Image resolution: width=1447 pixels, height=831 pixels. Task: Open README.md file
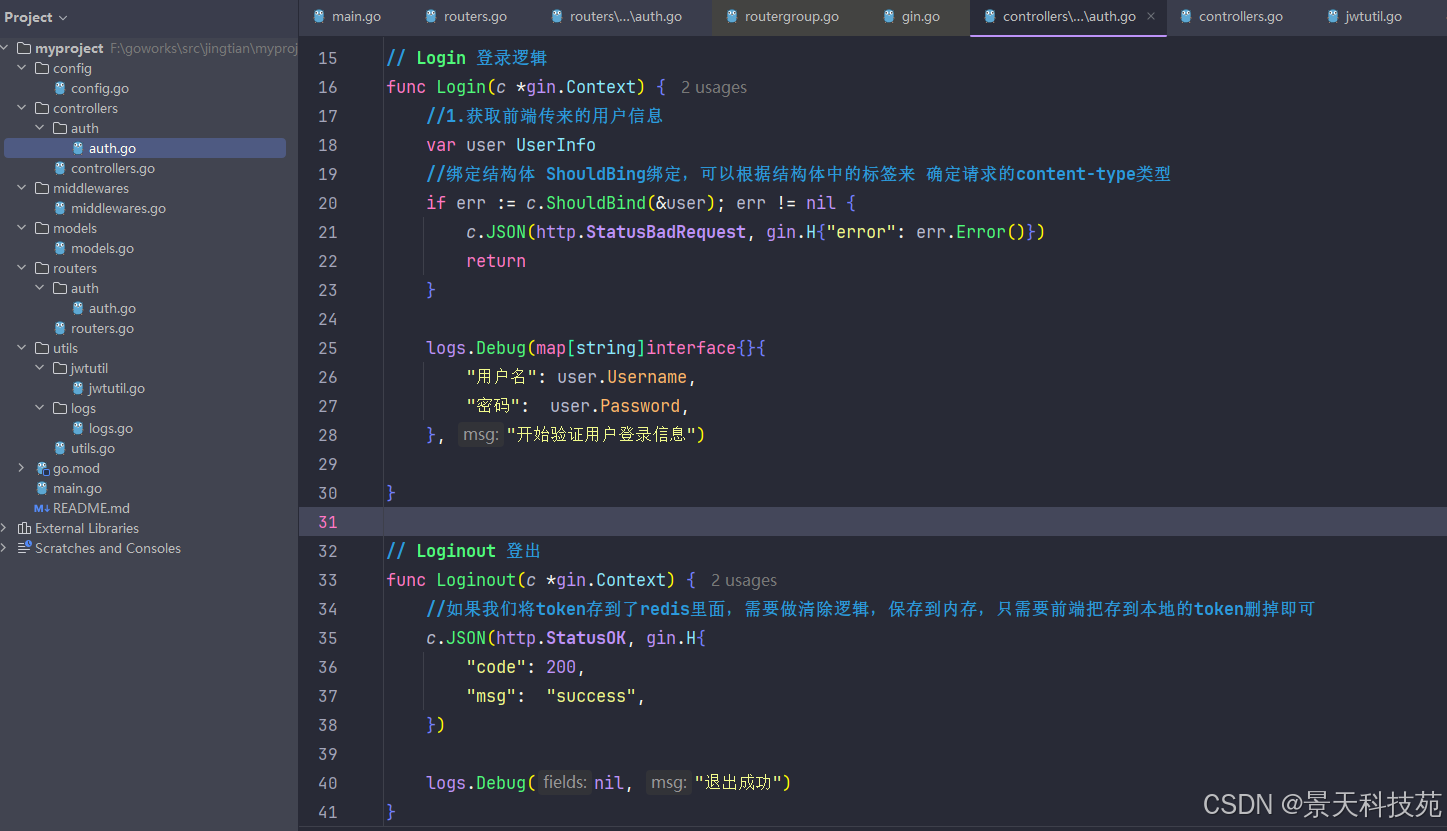pos(91,508)
